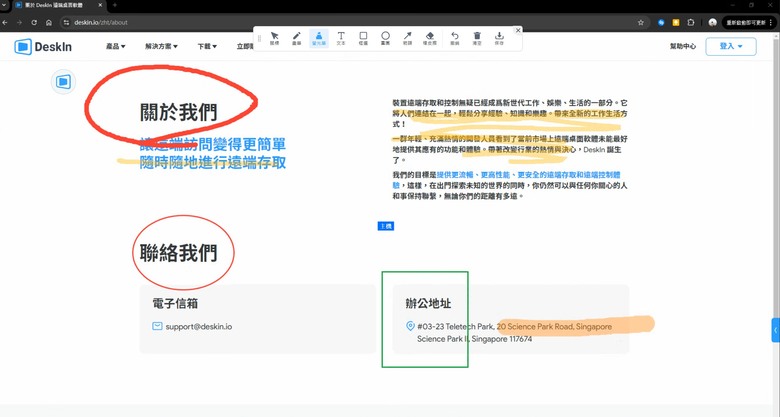780x417 pixels.
Task: Click the relaunch to update button
Action: (x=748, y=22)
